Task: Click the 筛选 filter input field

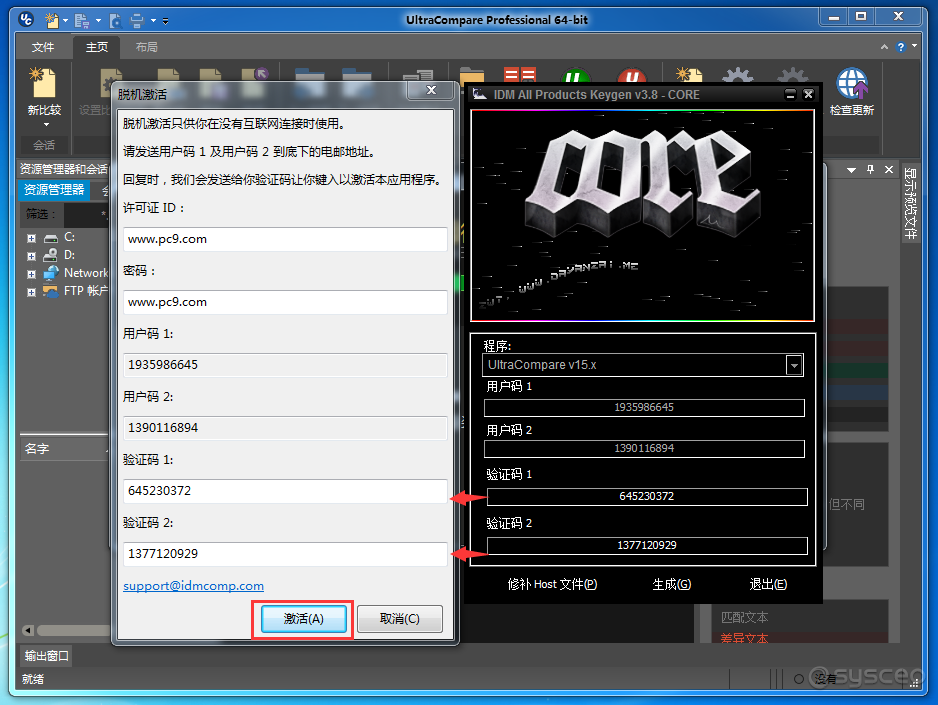Action: tap(86, 214)
